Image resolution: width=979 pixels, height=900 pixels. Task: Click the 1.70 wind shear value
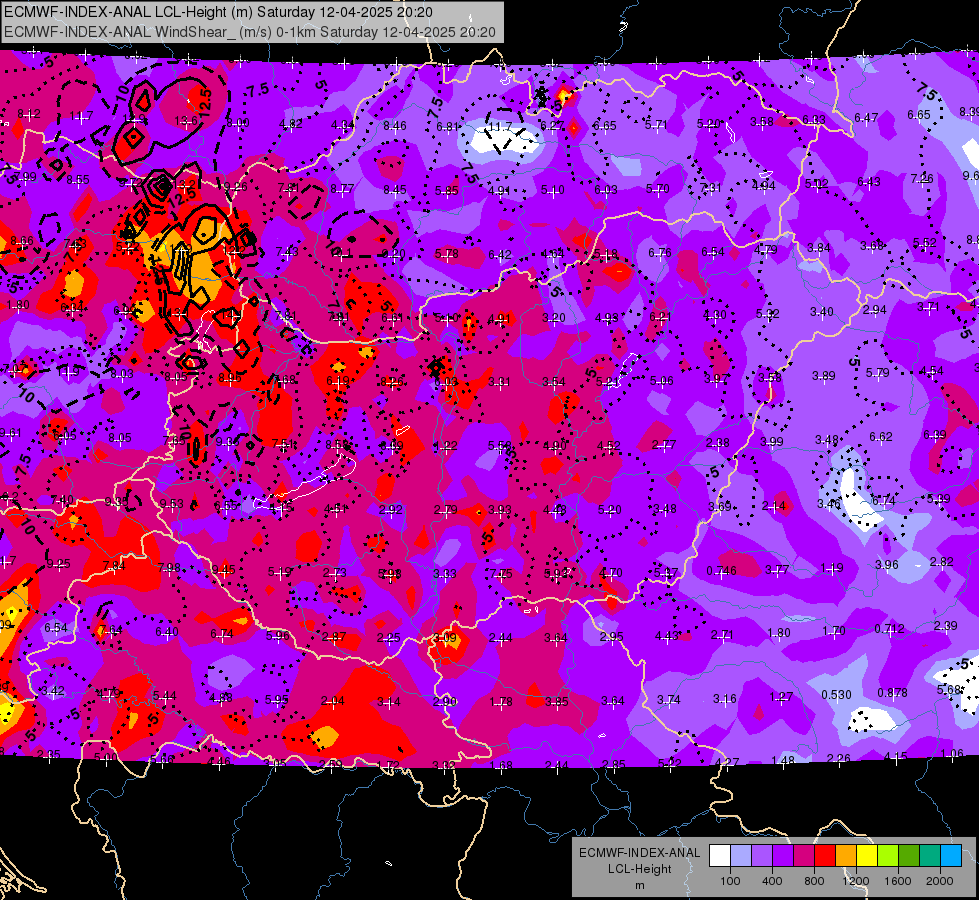coord(834,631)
